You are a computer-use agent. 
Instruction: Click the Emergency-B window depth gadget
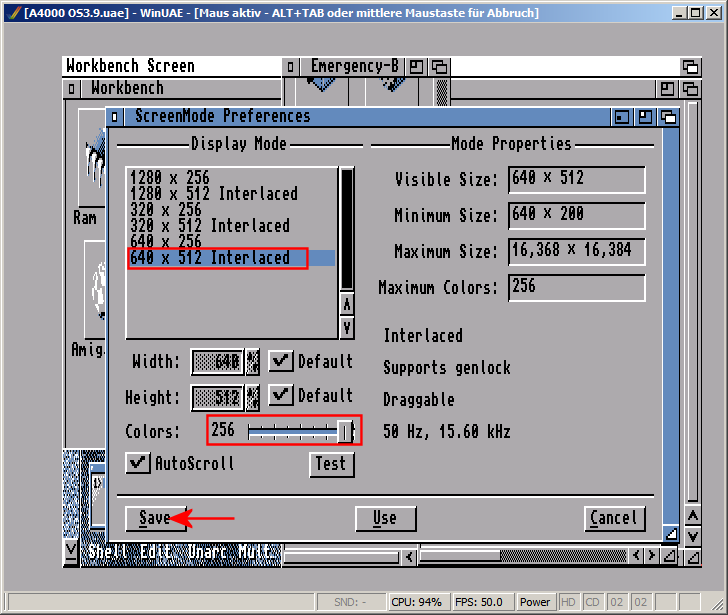(439, 67)
